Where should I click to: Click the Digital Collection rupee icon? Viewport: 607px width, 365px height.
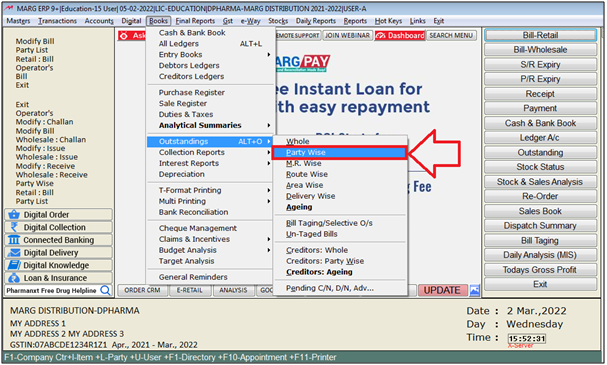14,227
